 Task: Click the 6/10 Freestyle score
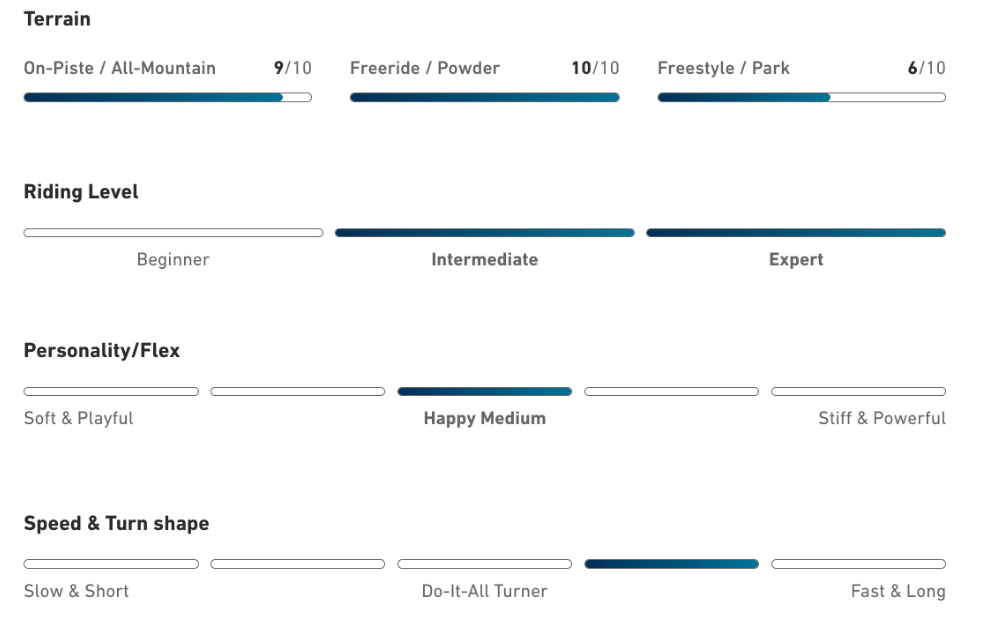coord(925,68)
